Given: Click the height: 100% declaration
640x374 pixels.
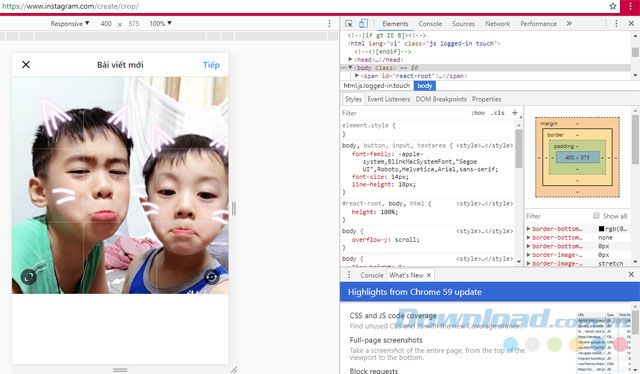Looking at the screenshot, I should 374,212.
